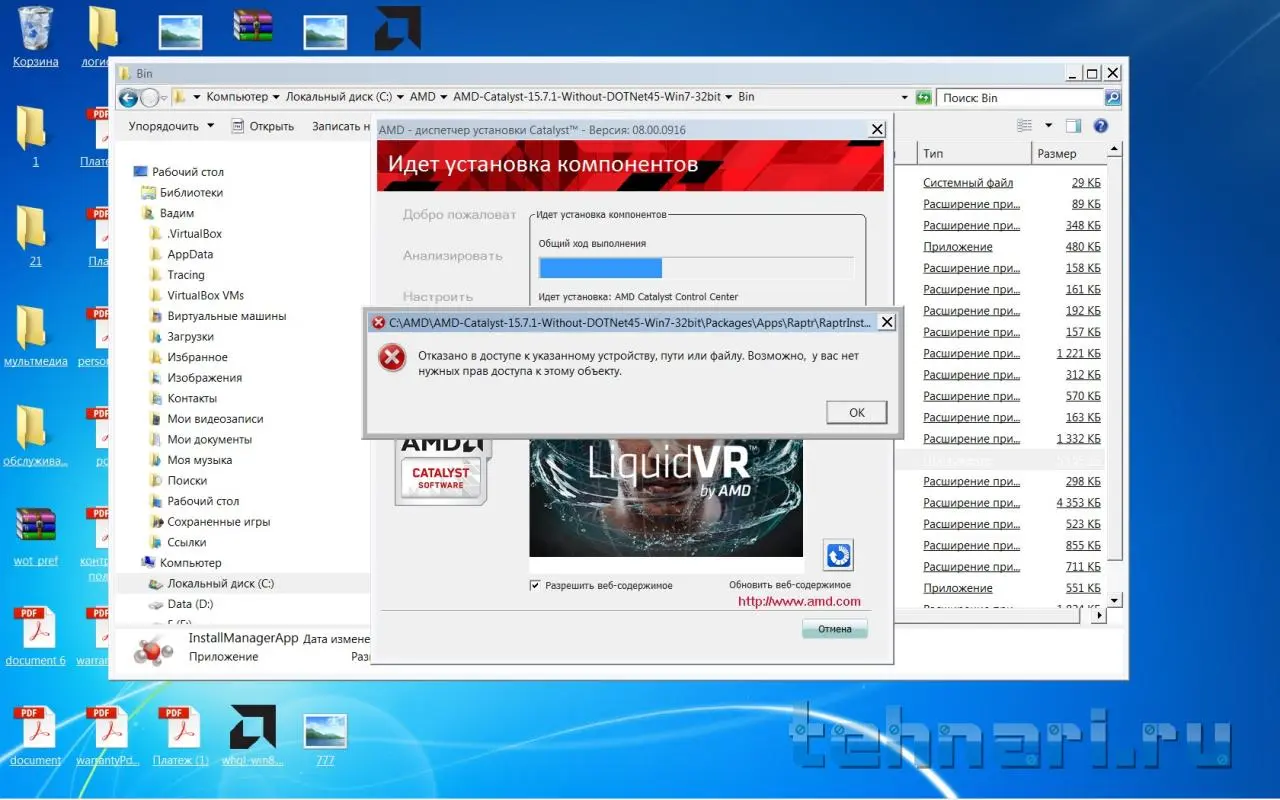This screenshot has height=800, width=1280.
Task: Click Открыть in the Explorer toolbar
Action: (263, 126)
